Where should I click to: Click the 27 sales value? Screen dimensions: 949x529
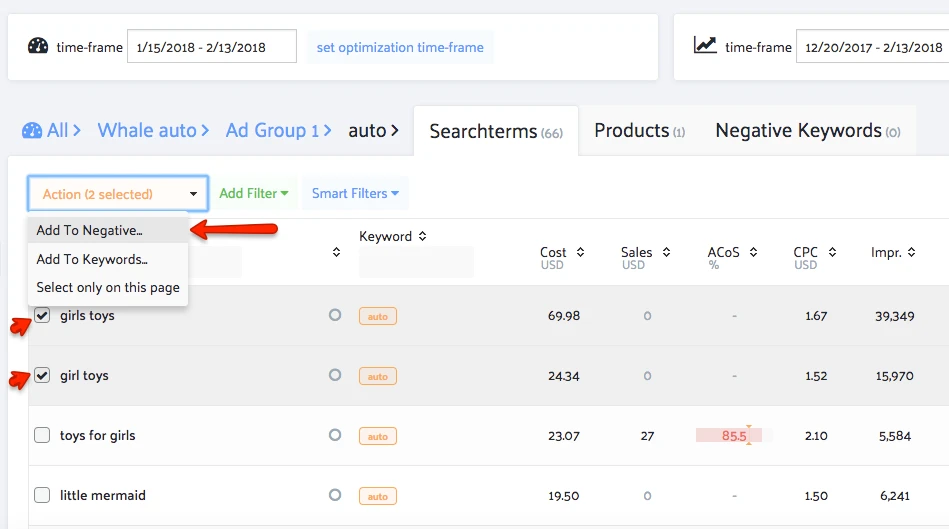tap(648, 436)
